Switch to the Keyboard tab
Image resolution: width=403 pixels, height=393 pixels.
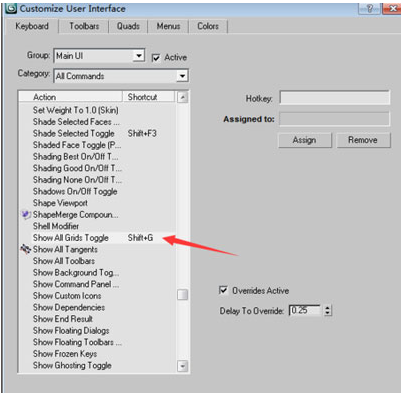point(32,26)
